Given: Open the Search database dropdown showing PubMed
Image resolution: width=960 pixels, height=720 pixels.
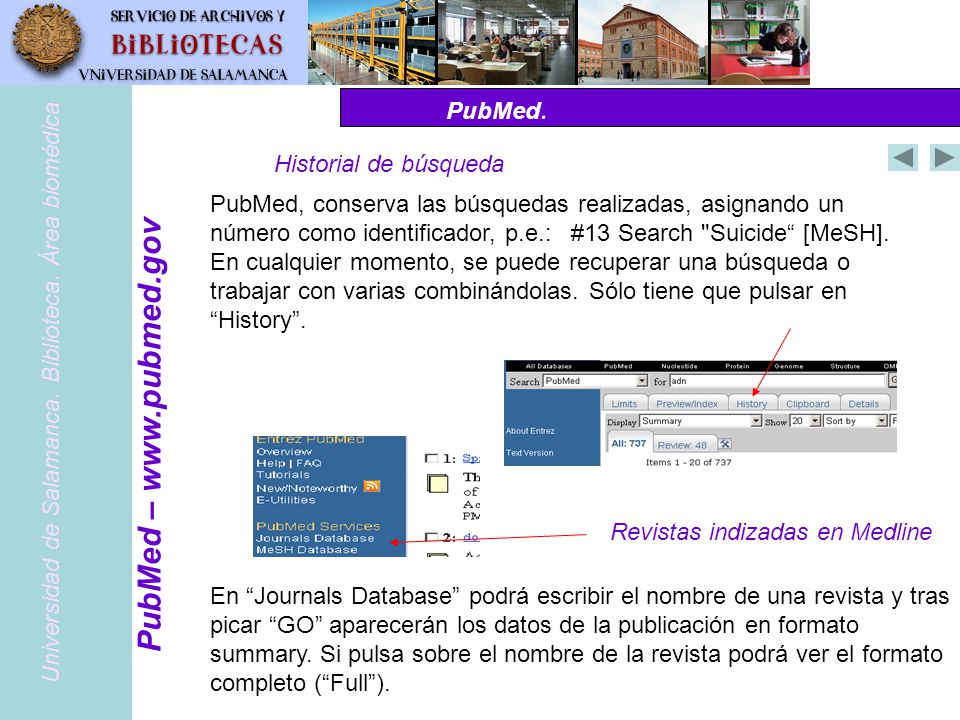Looking at the screenshot, I should click(595, 381).
